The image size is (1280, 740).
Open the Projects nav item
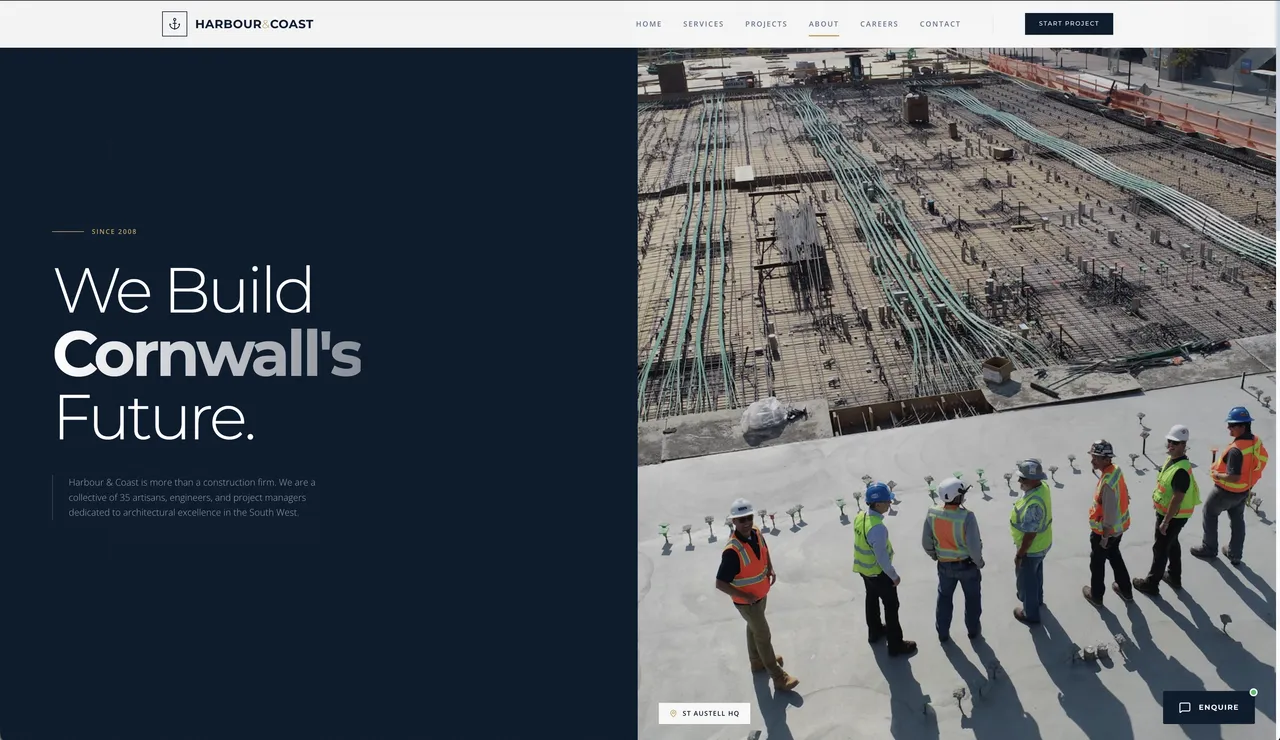pyautogui.click(x=766, y=24)
